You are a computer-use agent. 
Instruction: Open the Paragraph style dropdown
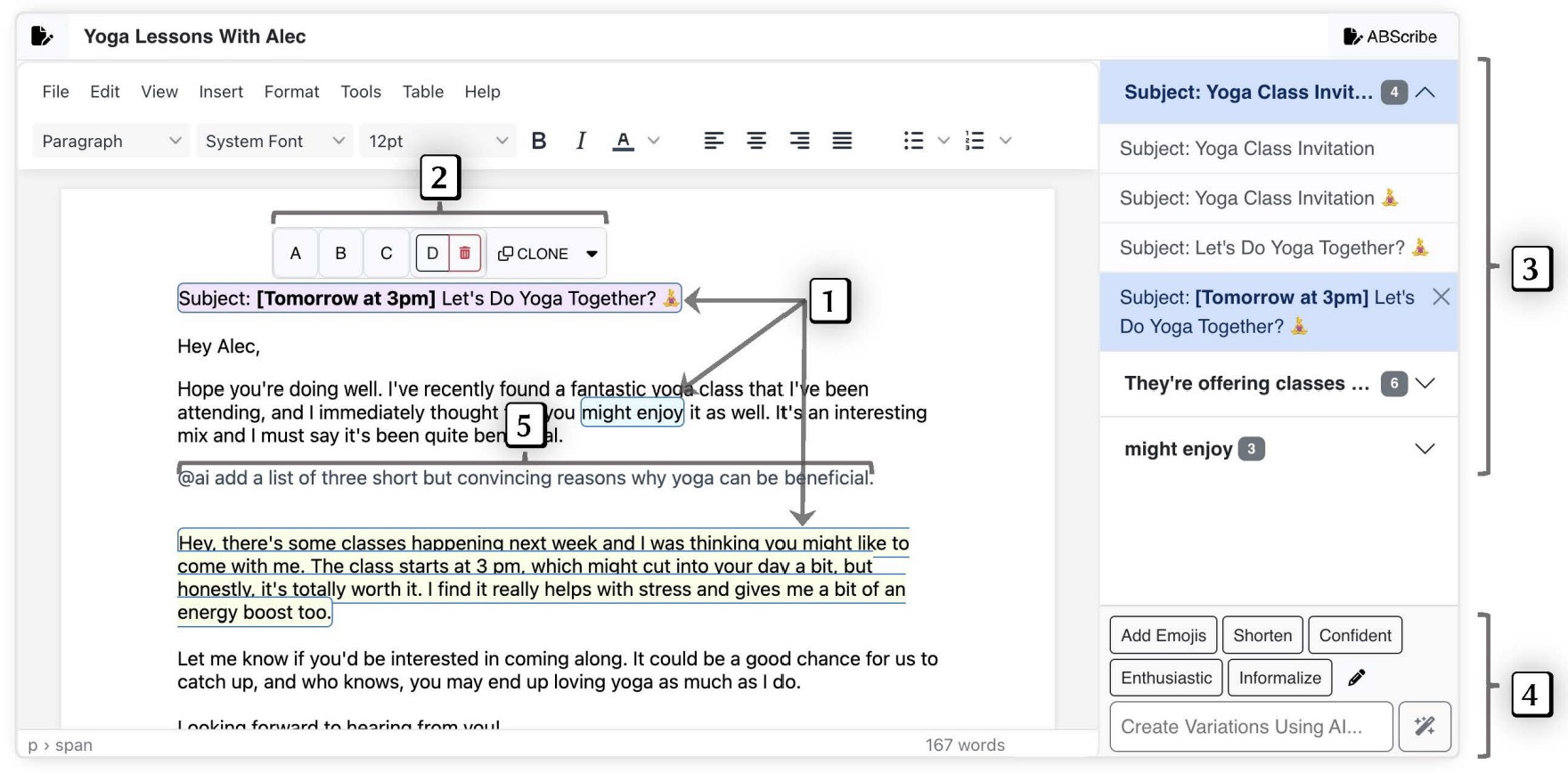(x=111, y=141)
